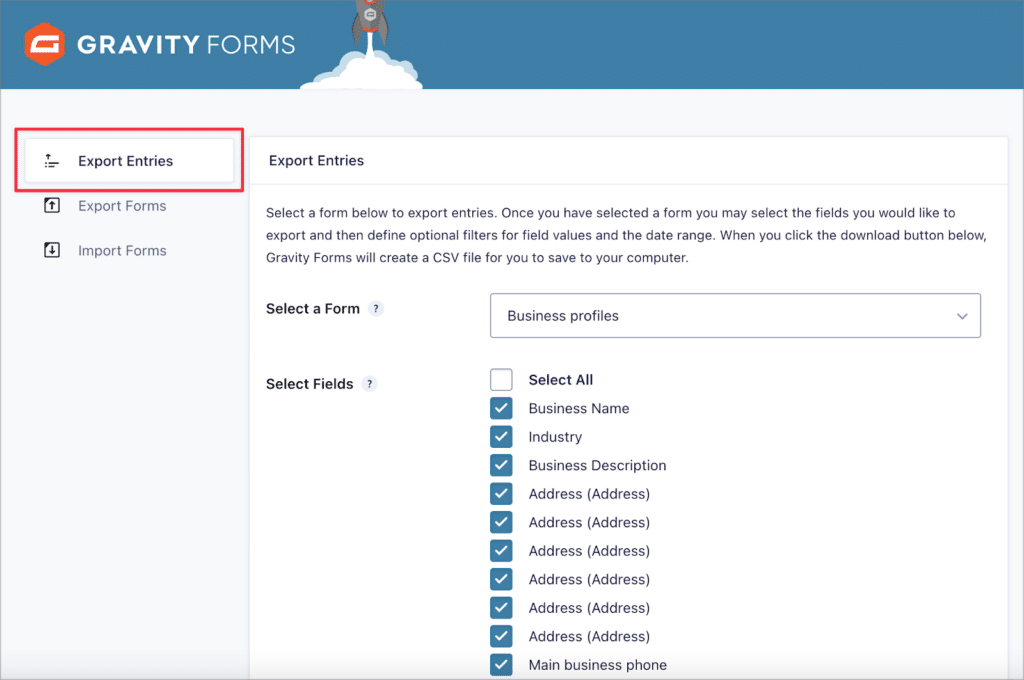Click the Business Name label
The height and width of the screenshot is (680, 1024).
point(579,408)
